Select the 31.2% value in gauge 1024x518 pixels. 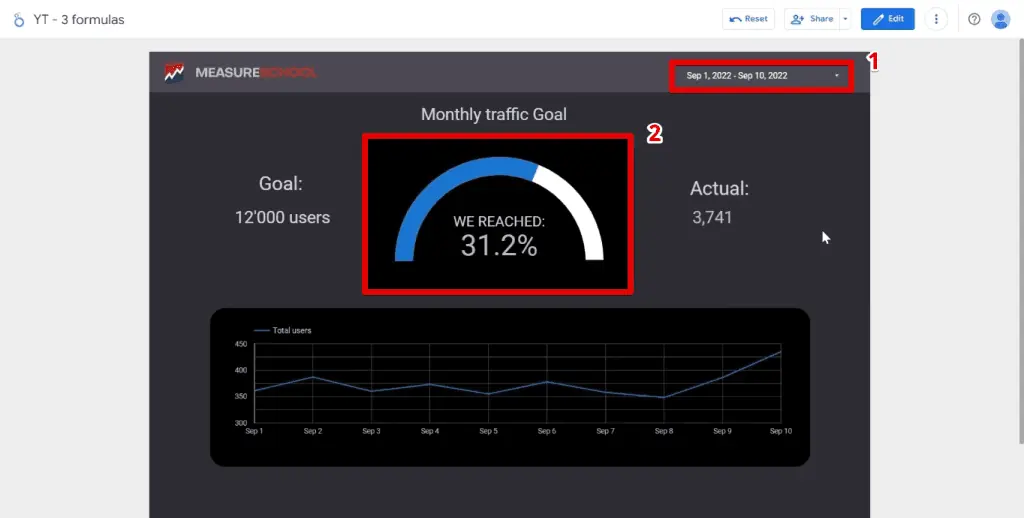(x=499, y=246)
